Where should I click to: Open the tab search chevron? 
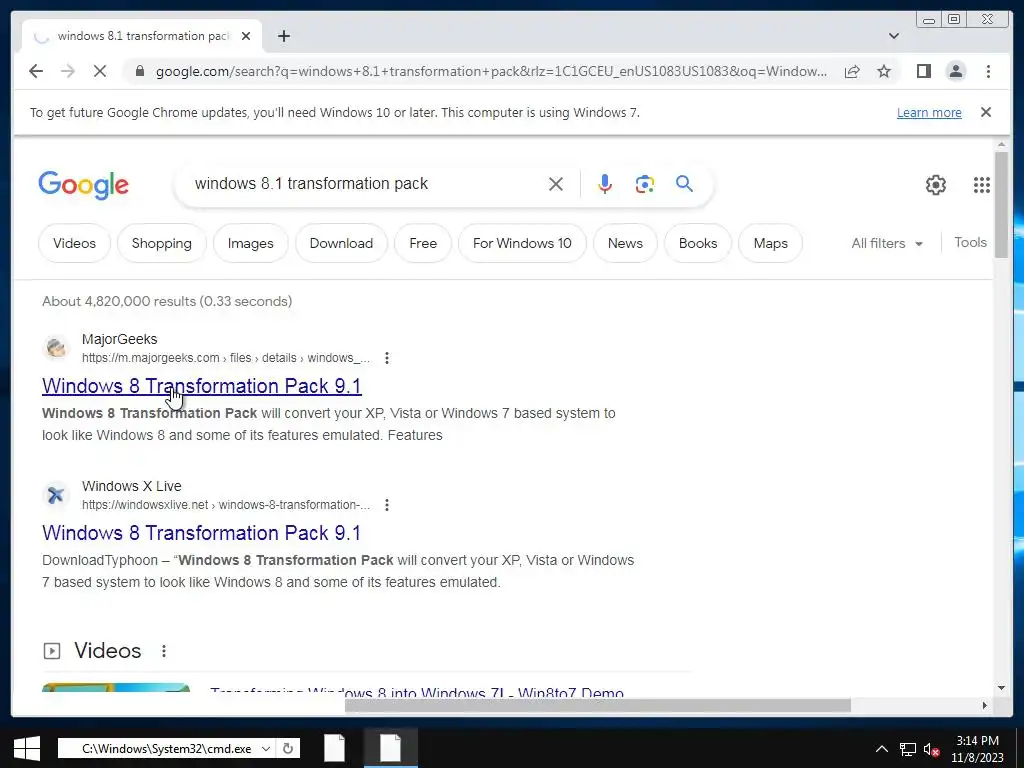(893, 36)
